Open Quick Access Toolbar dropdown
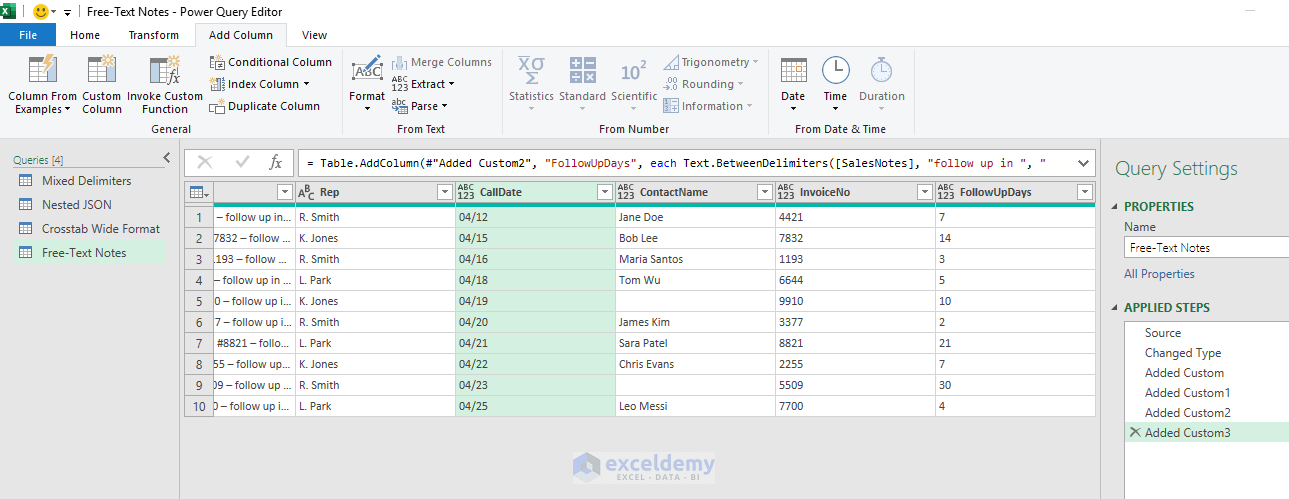The width and height of the screenshot is (1289, 499). click(x=68, y=12)
